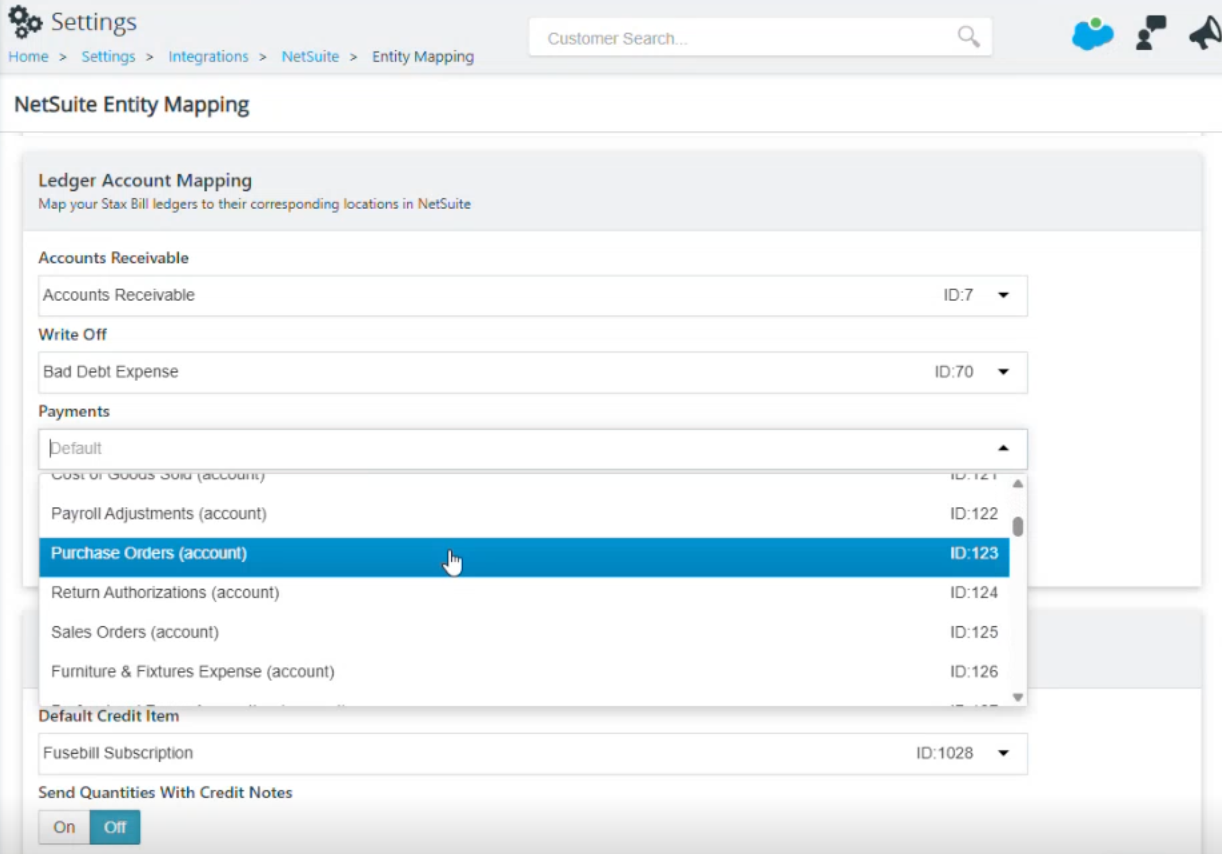Click dropdown list scroll up arrow
1222x854 pixels.
point(1018,484)
